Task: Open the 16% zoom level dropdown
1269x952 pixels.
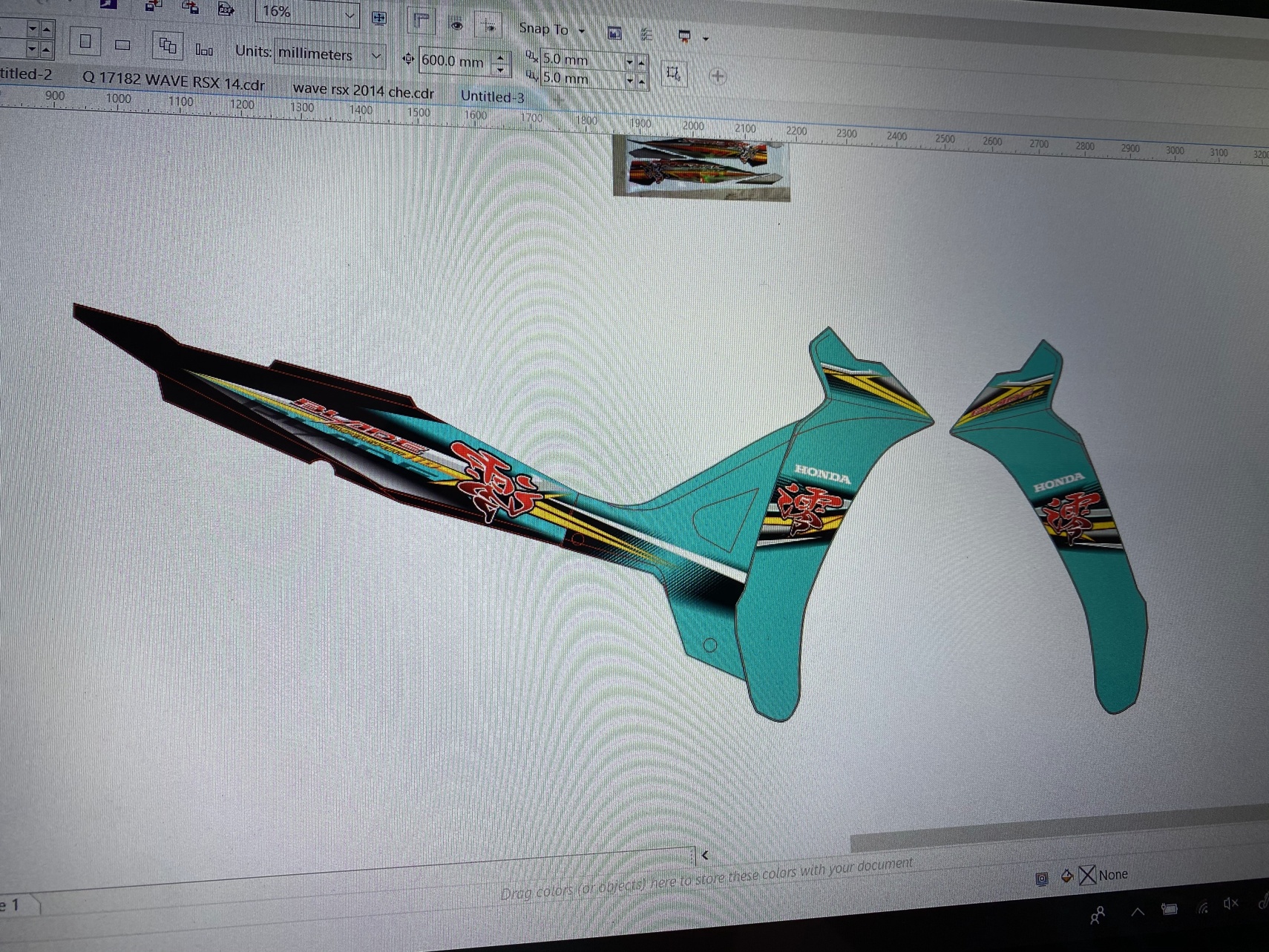Action: (x=350, y=15)
